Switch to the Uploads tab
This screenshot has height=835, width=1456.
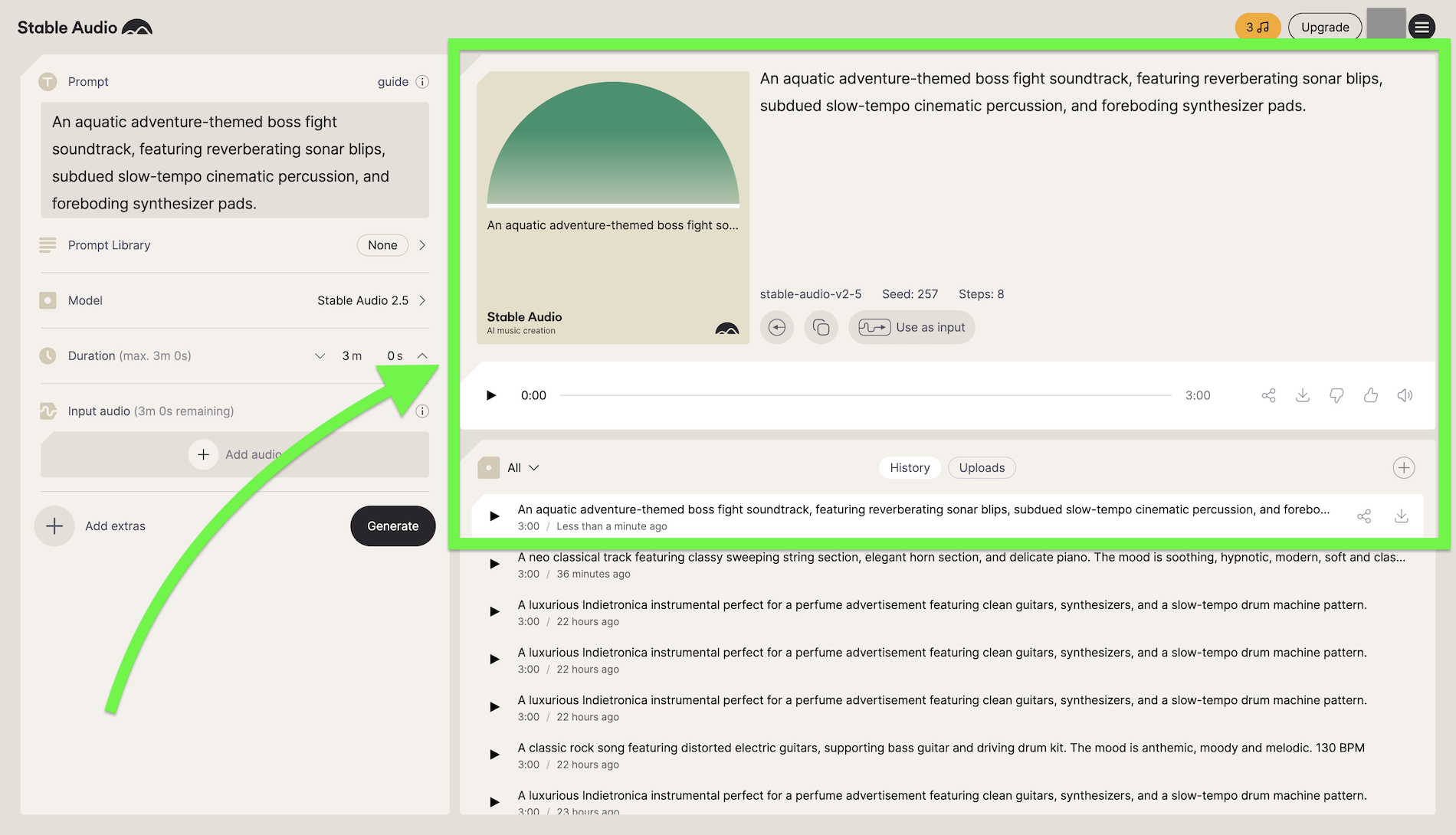tap(981, 468)
